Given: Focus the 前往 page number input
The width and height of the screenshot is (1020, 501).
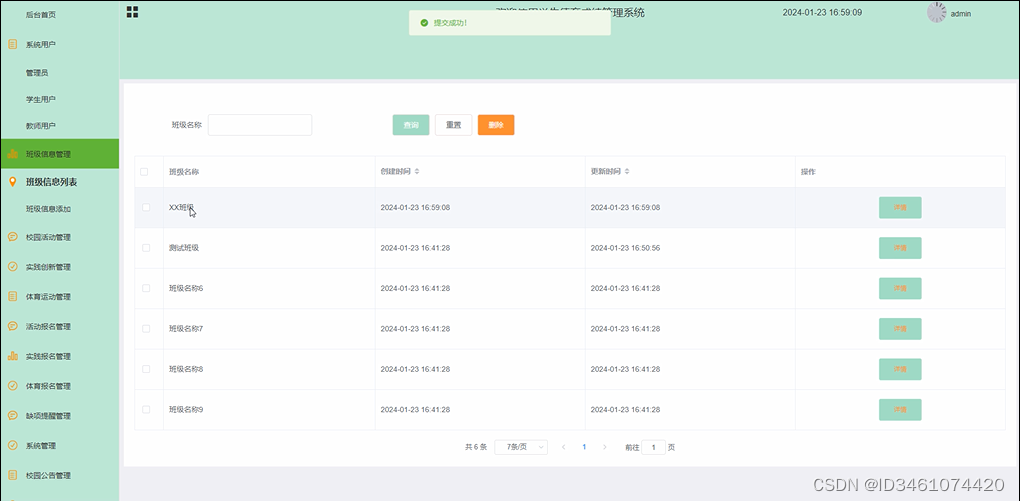Looking at the screenshot, I should [x=653, y=447].
